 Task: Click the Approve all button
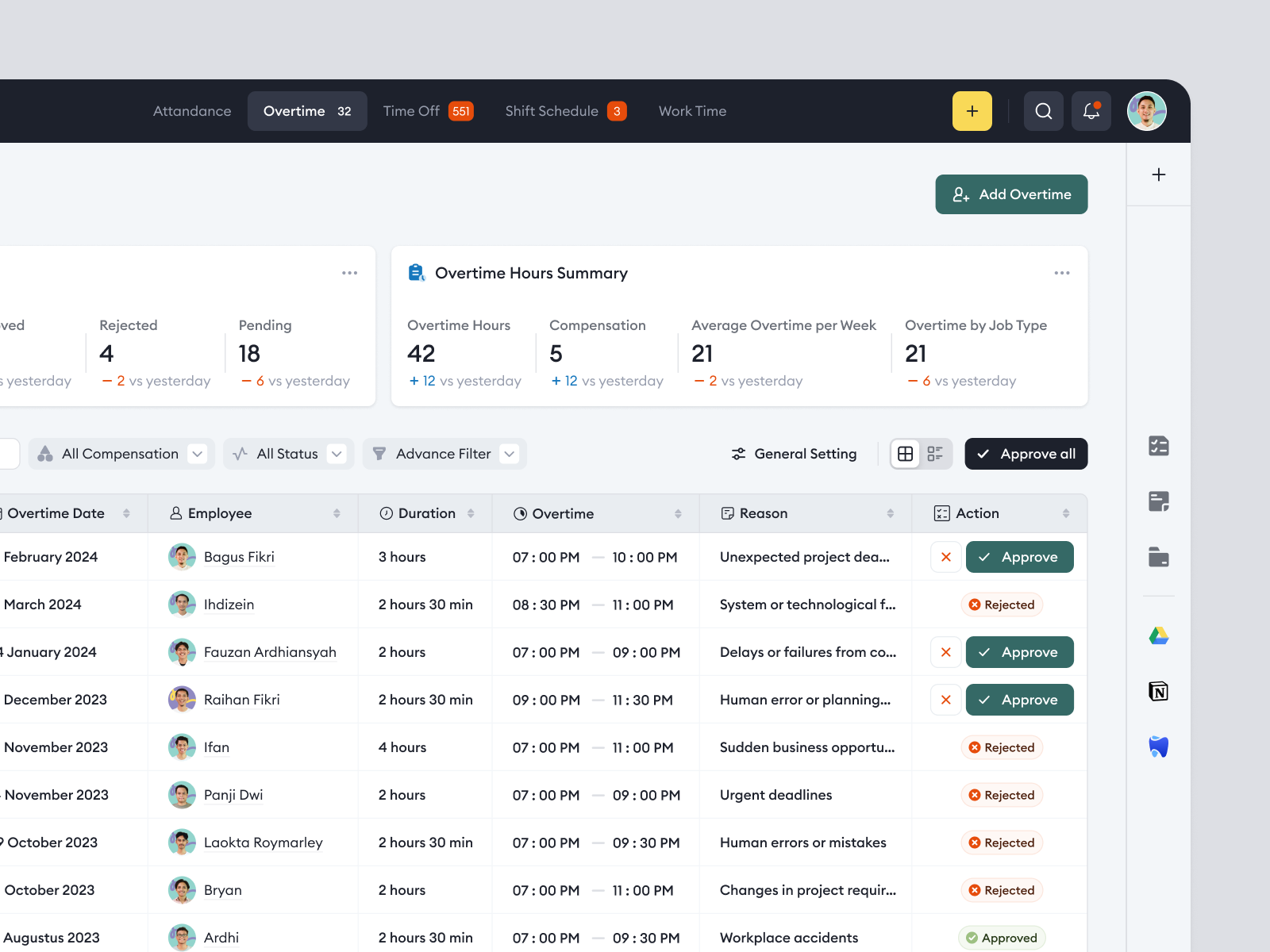coord(1026,453)
